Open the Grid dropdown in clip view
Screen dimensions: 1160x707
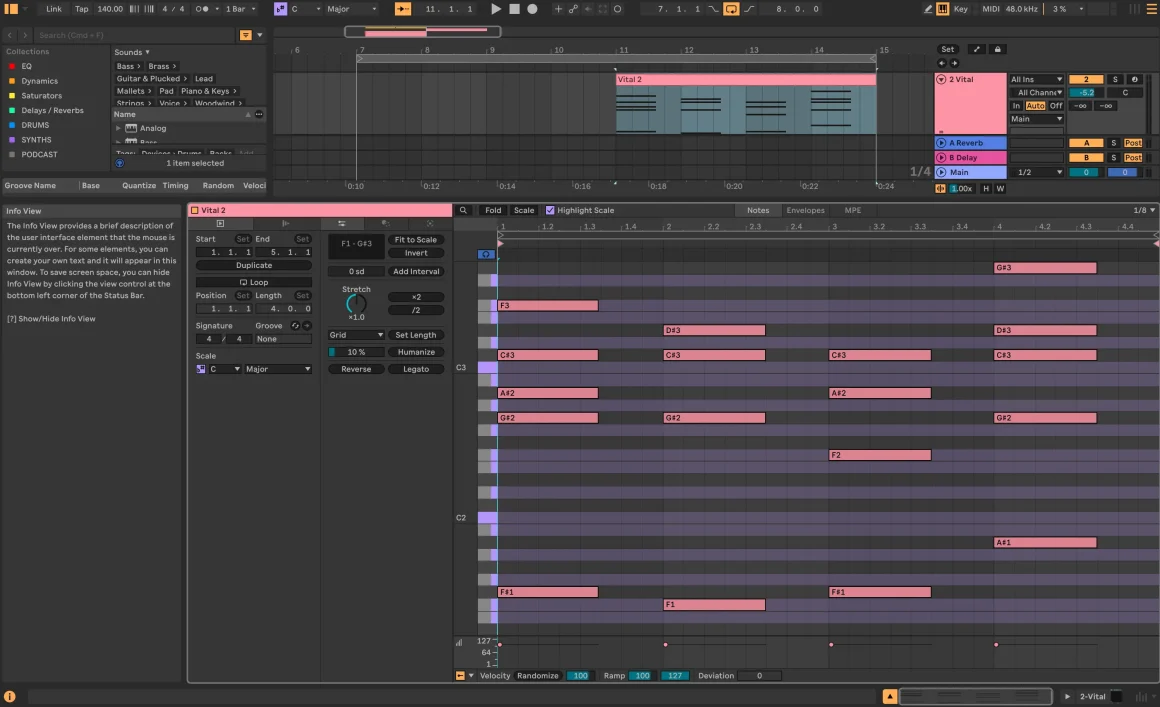point(356,334)
